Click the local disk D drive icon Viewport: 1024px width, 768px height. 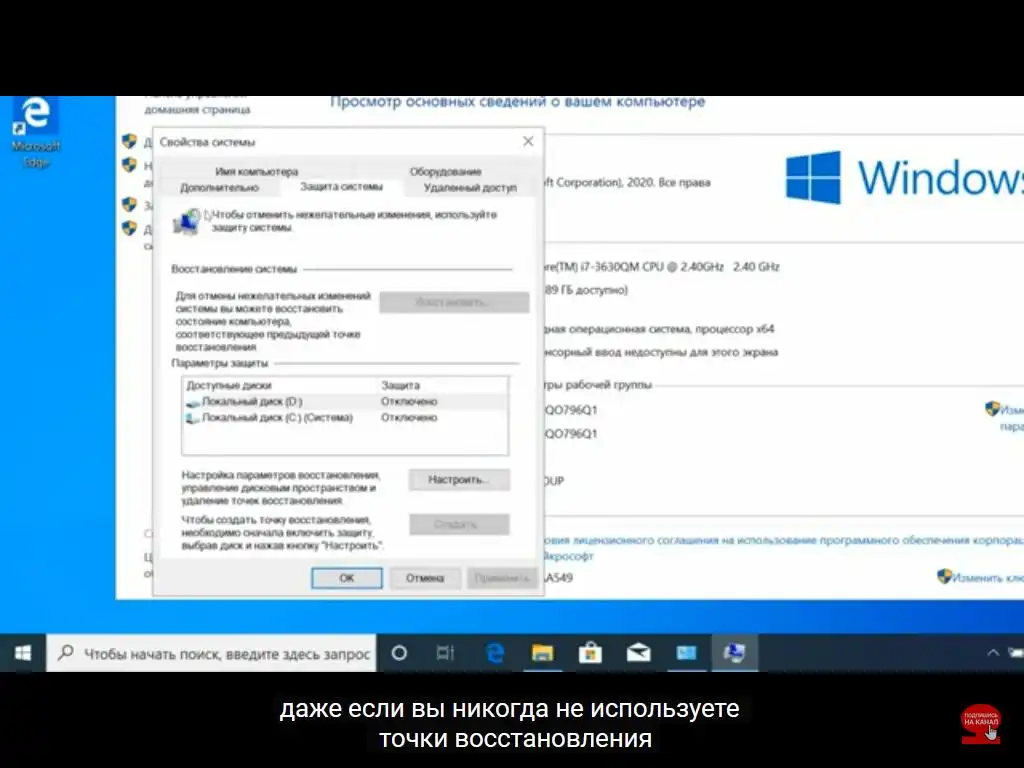[x=192, y=403]
